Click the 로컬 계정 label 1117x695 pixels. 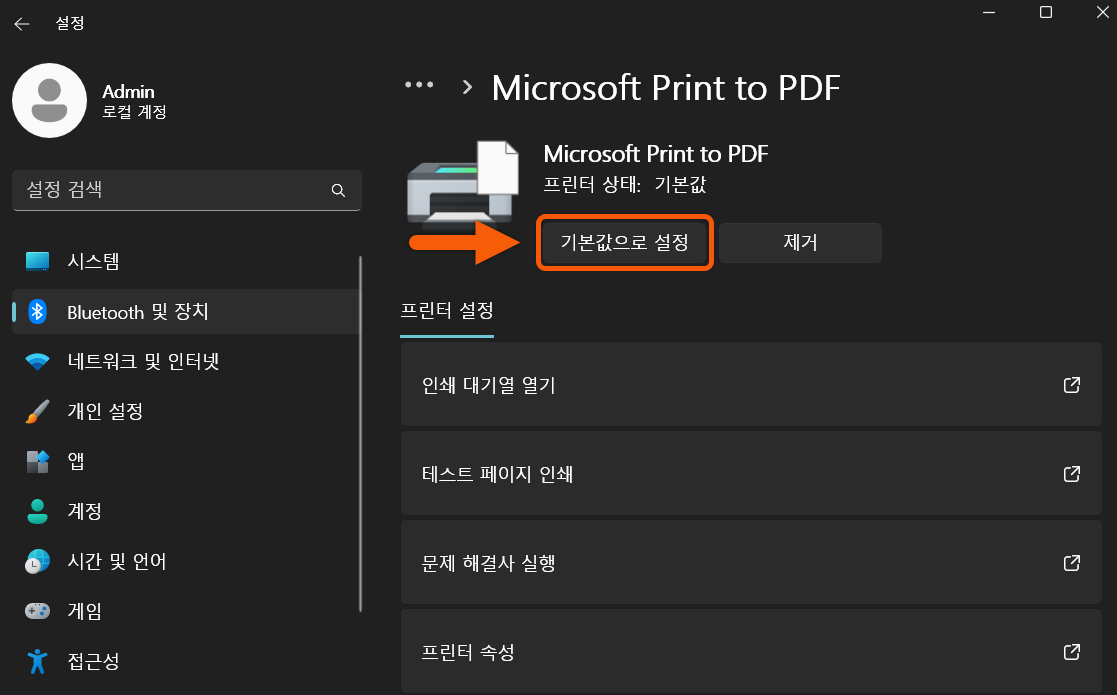pos(134,113)
